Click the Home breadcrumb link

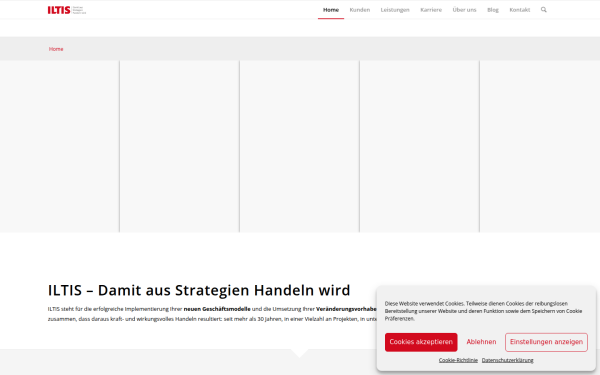coord(56,49)
